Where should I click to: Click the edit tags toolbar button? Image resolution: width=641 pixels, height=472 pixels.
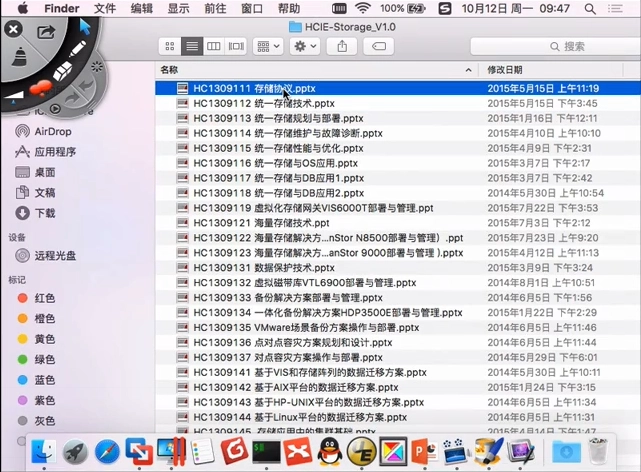(x=379, y=46)
